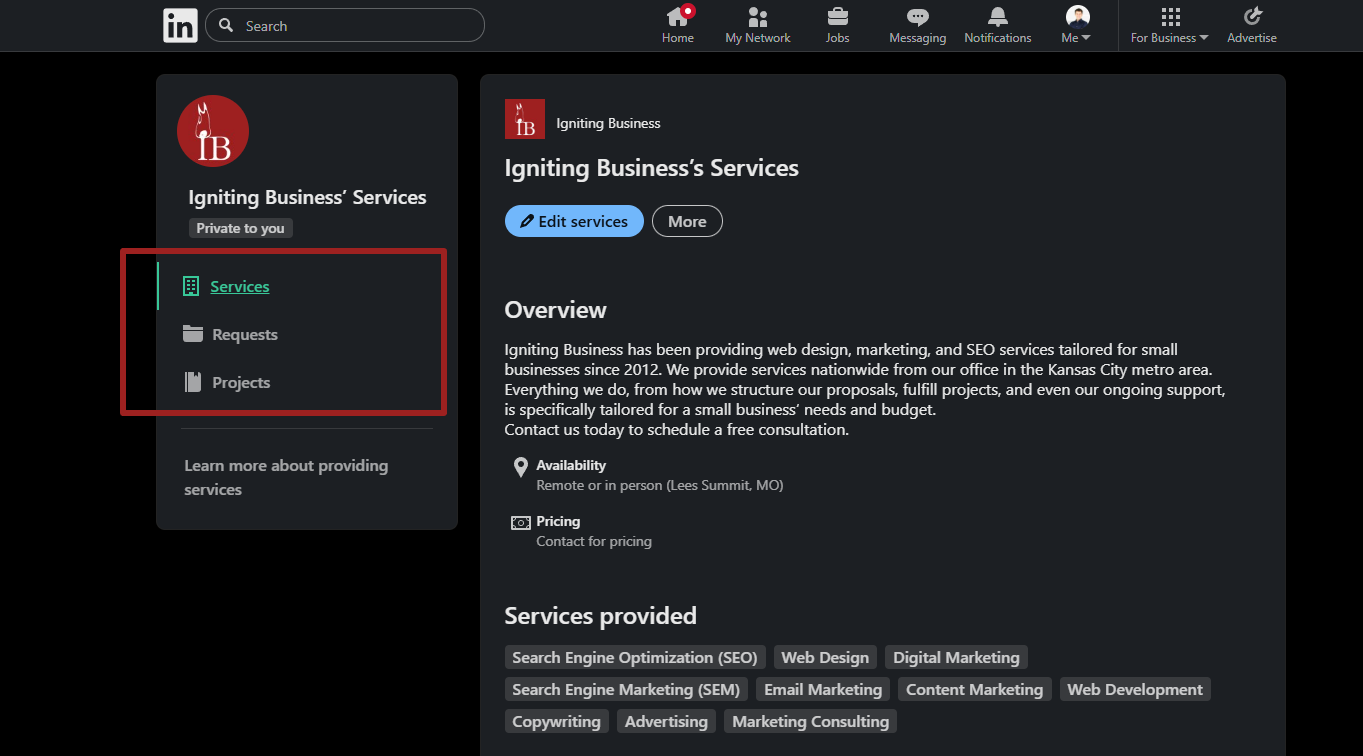Click the More button
Viewport: 1363px width, 756px height.
point(687,221)
